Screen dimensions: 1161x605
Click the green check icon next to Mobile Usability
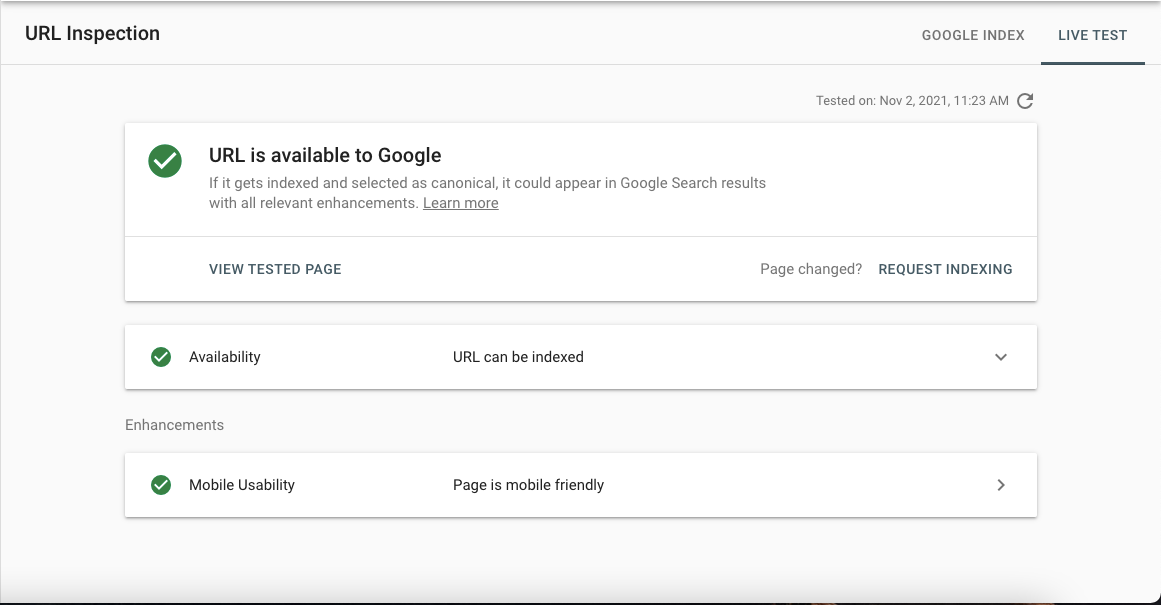click(x=161, y=485)
